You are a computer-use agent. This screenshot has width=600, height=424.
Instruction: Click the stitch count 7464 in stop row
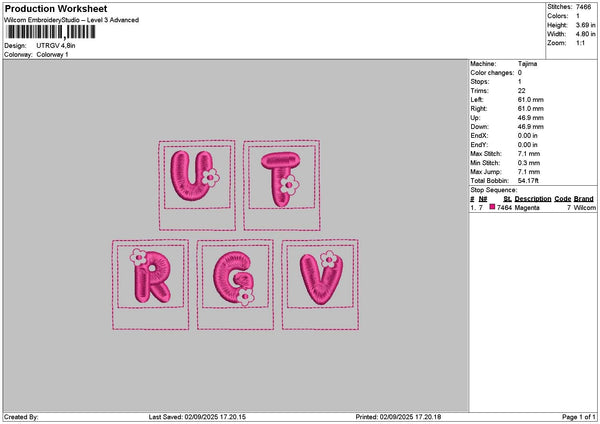coord(504,207)
